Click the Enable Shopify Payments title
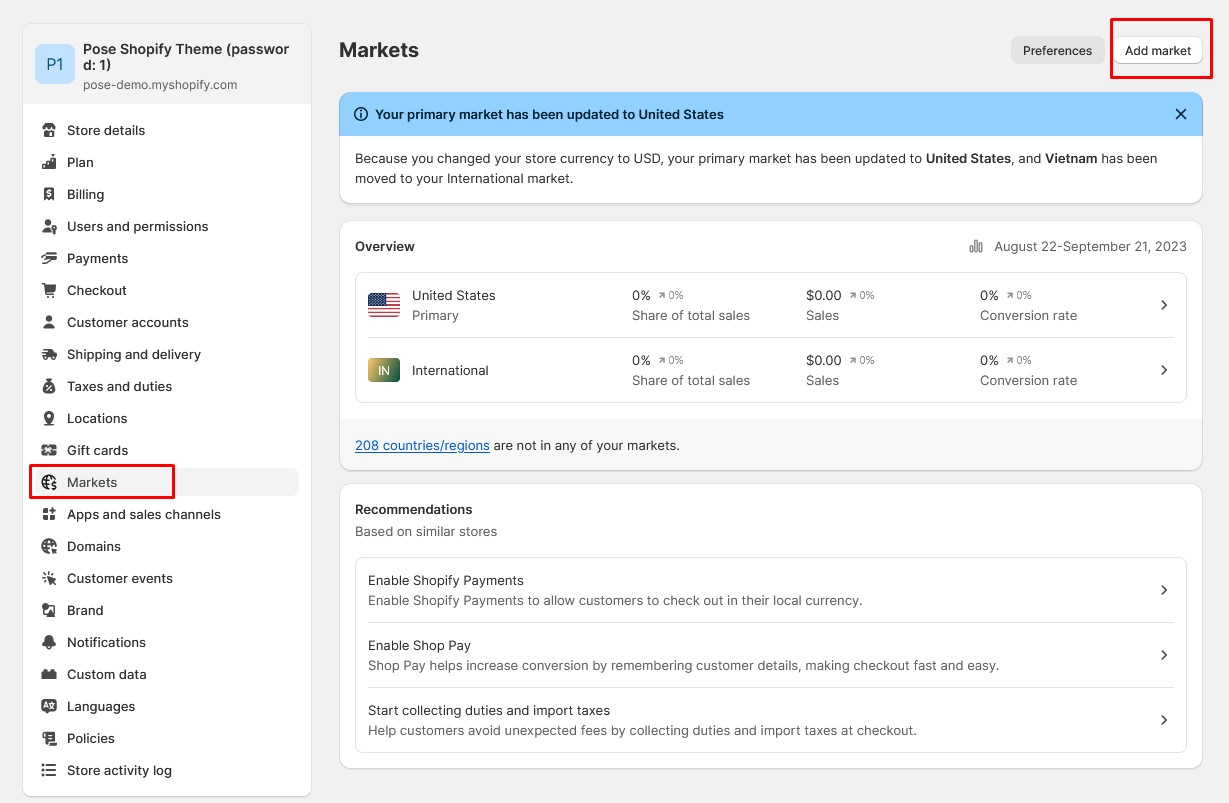1229x803 pixels. [x=446, y=580]
